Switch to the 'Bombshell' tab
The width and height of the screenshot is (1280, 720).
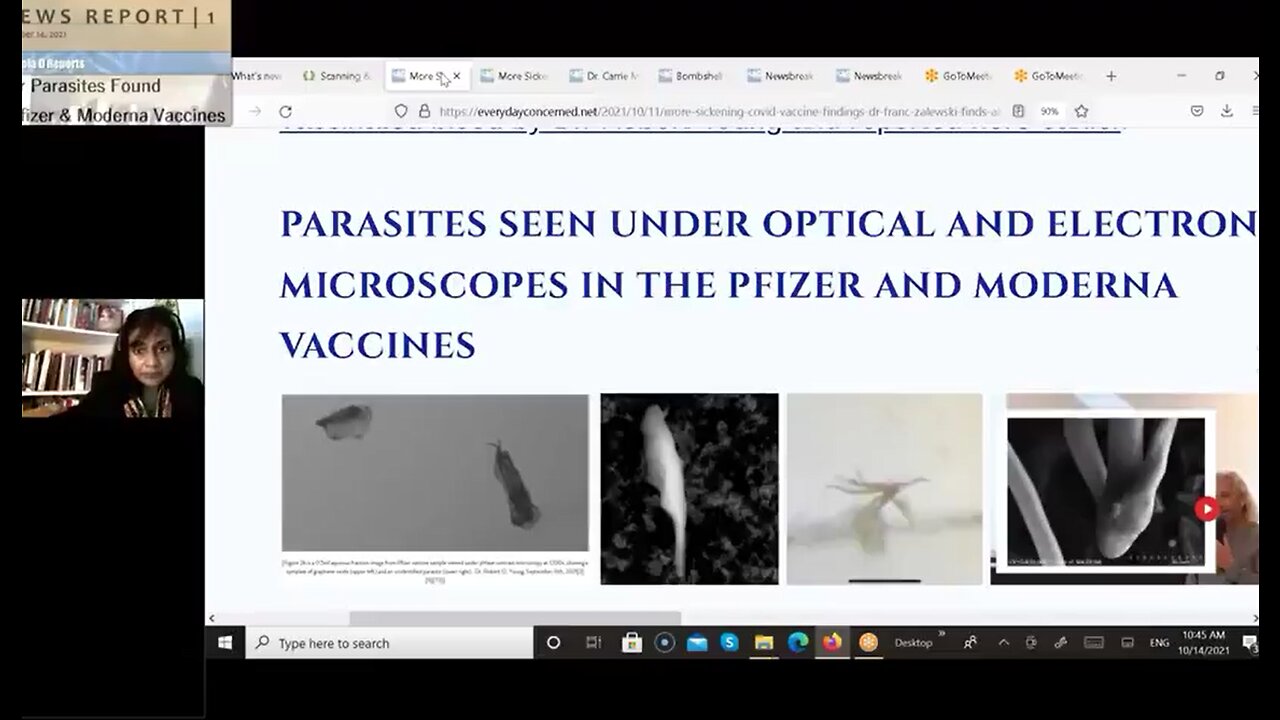point(692,76)
